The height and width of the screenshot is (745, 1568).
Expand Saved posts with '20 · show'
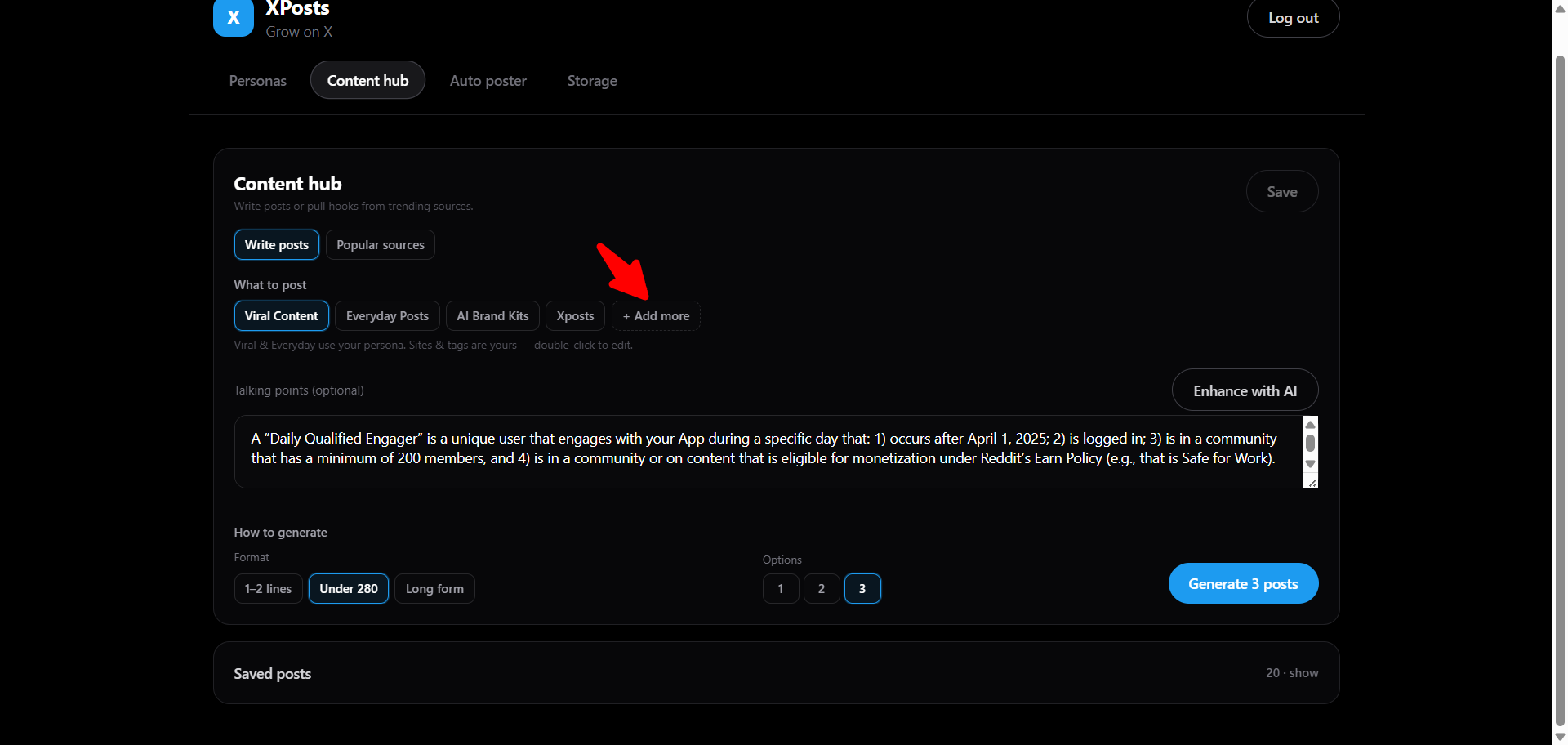pos(1292,673)
